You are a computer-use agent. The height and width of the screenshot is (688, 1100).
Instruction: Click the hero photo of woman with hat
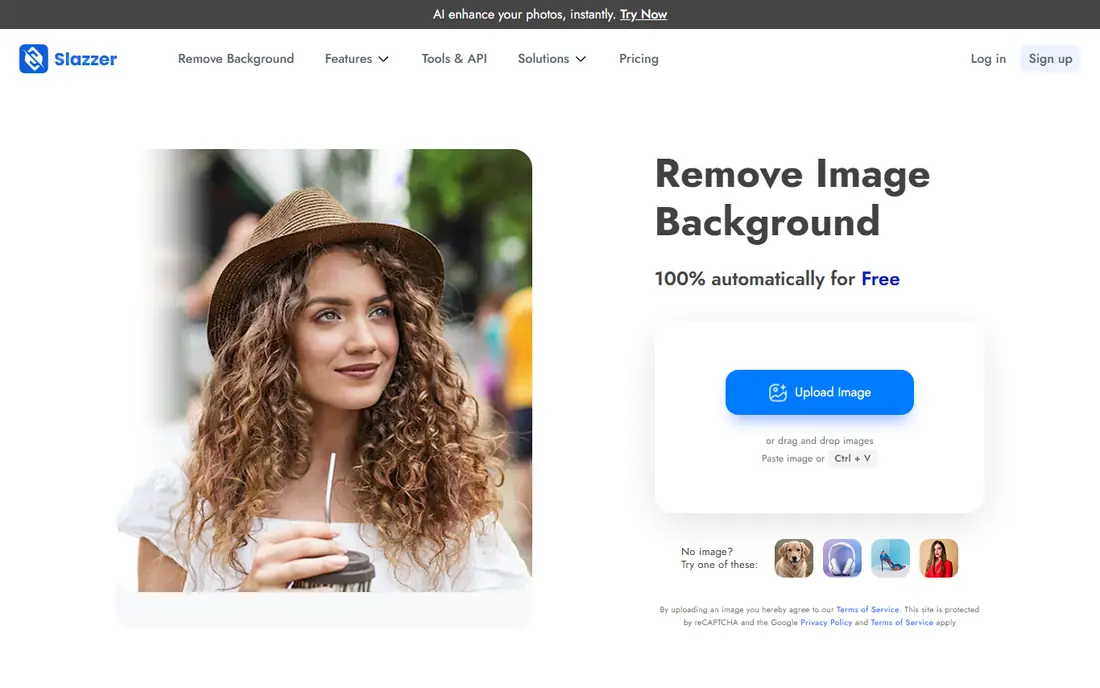click(324, 370)
